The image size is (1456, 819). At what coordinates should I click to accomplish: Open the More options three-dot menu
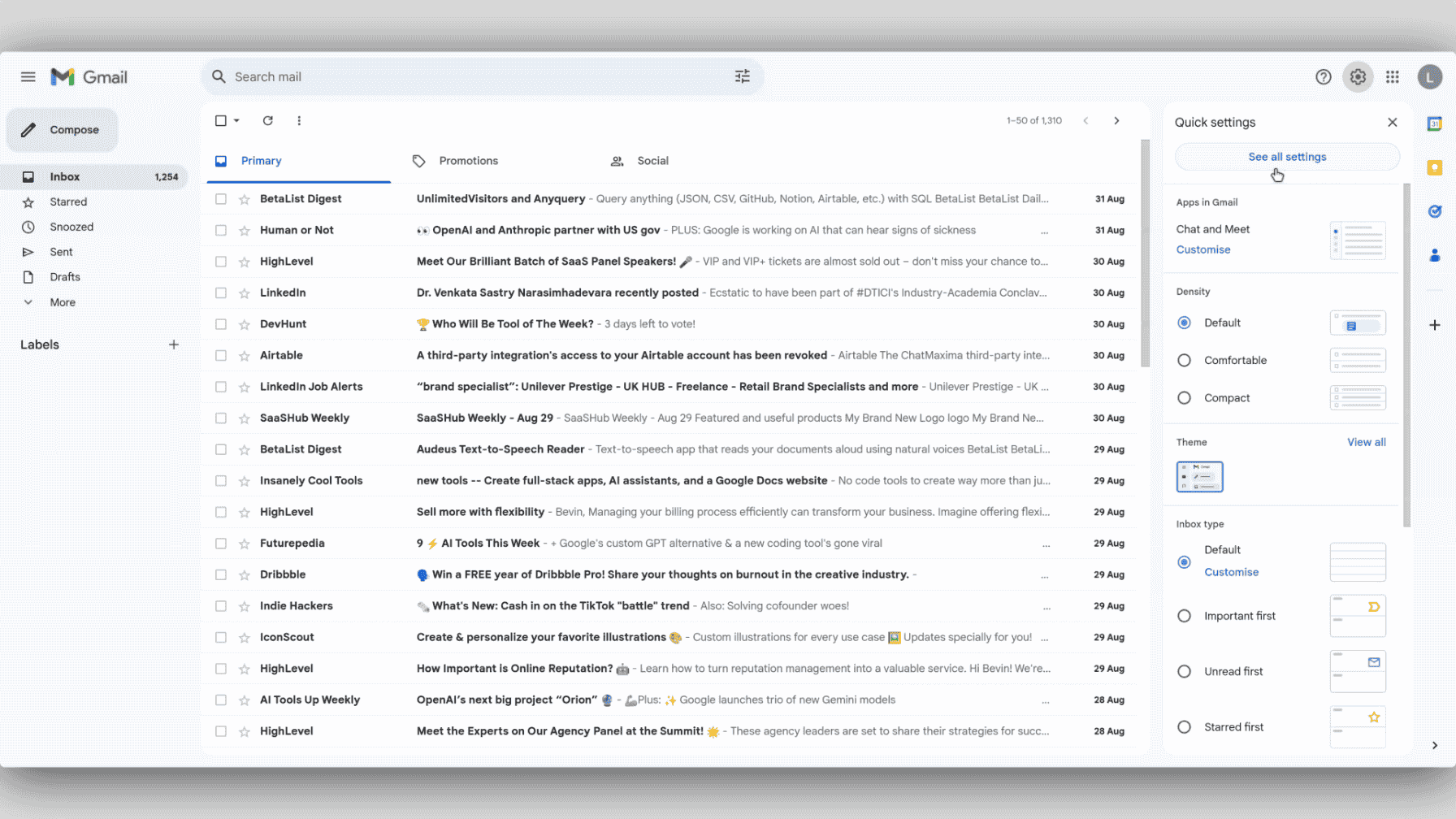click(x=299, y=120)
